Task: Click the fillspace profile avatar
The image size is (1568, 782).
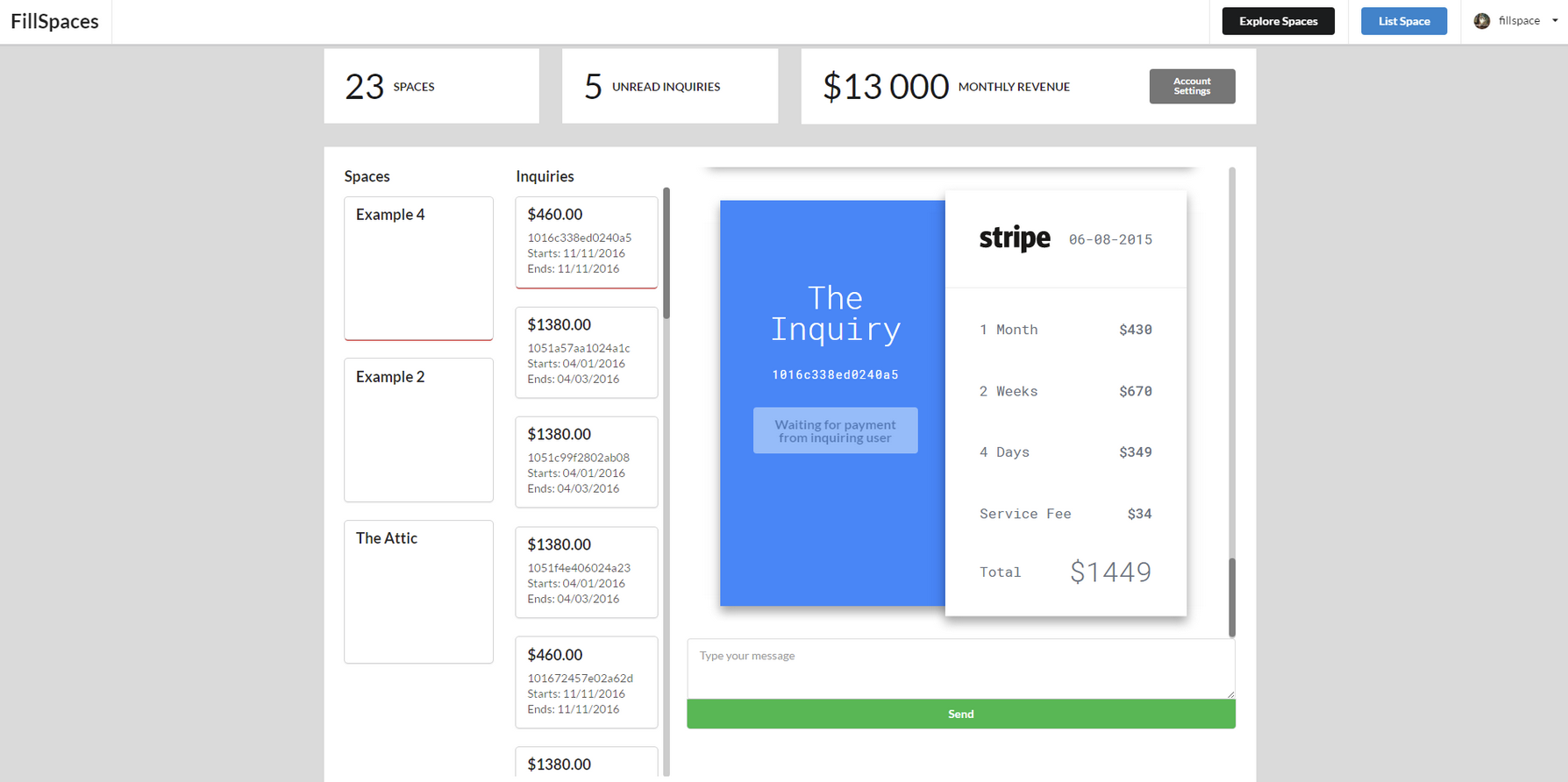Action: [x=1482, y=20]
